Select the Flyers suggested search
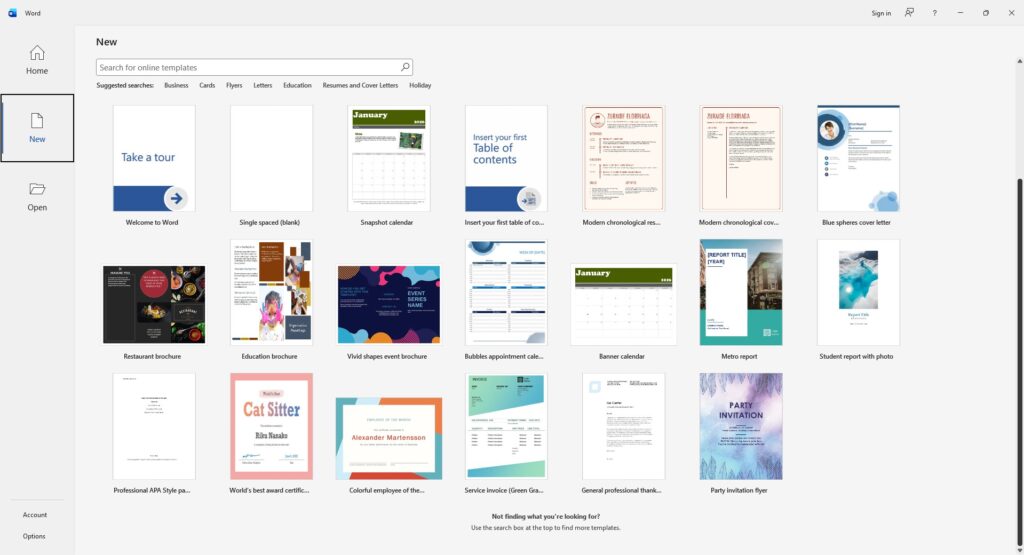Viewport: 1024px width, 555px height. coord(234,85)
